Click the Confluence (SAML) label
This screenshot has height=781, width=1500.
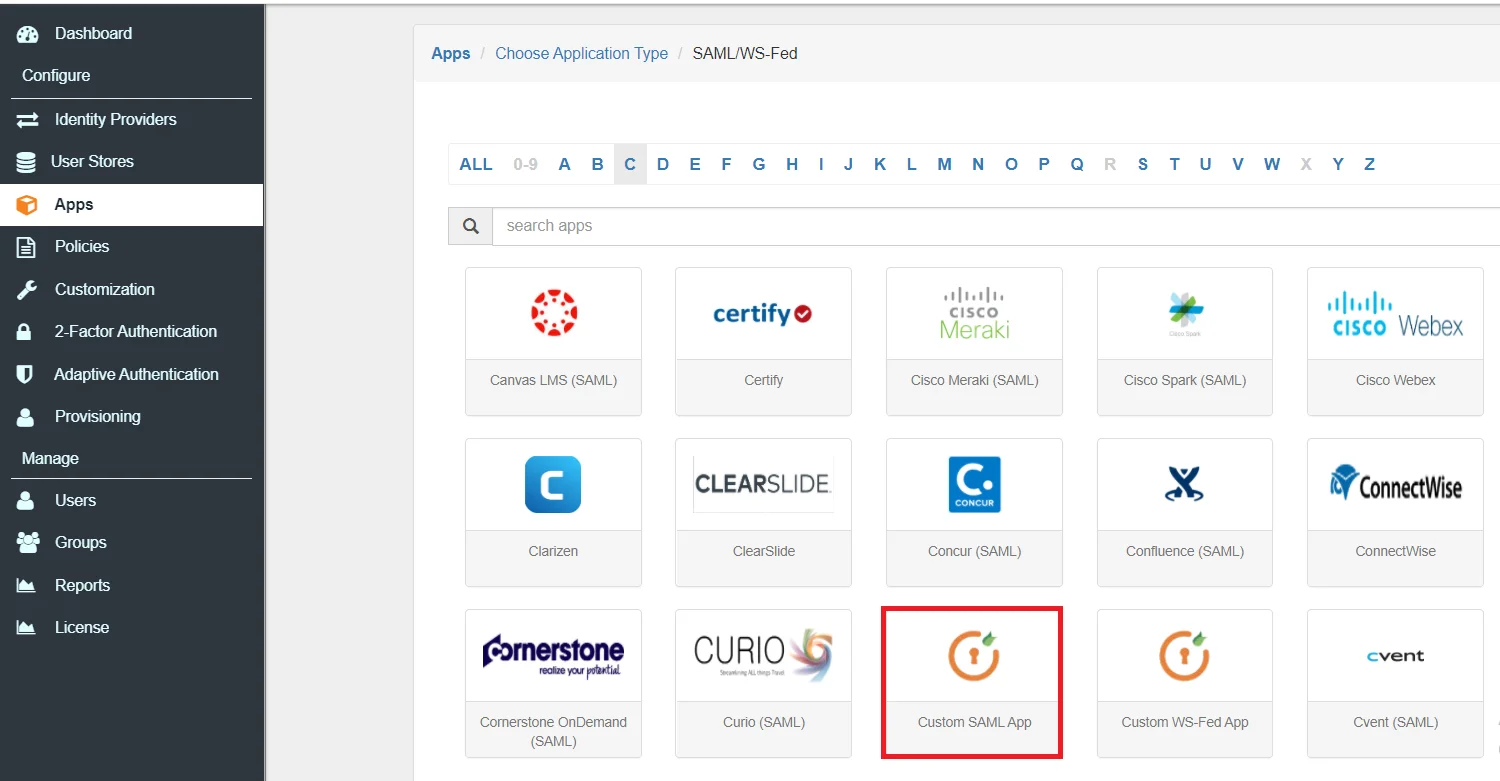point(1185,552)
